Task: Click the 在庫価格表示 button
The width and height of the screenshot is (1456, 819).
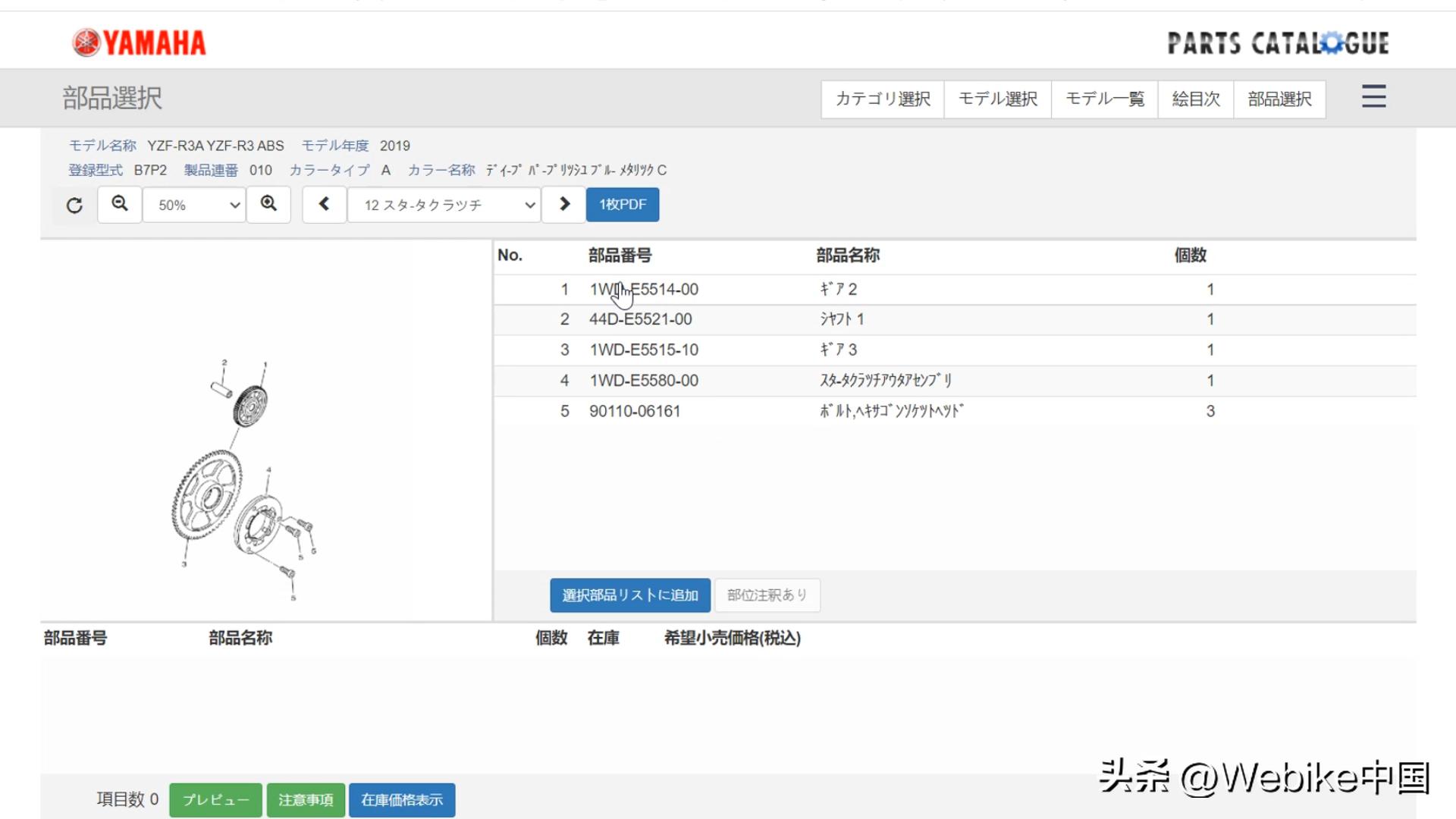Action: click(402, 799)
